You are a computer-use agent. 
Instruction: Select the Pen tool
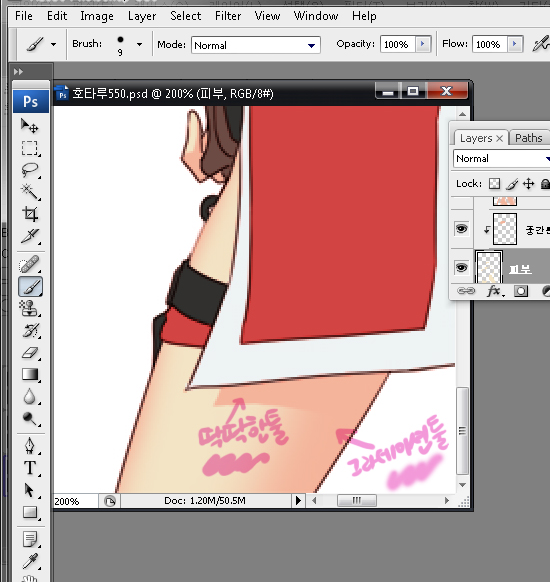pos(30,446)
